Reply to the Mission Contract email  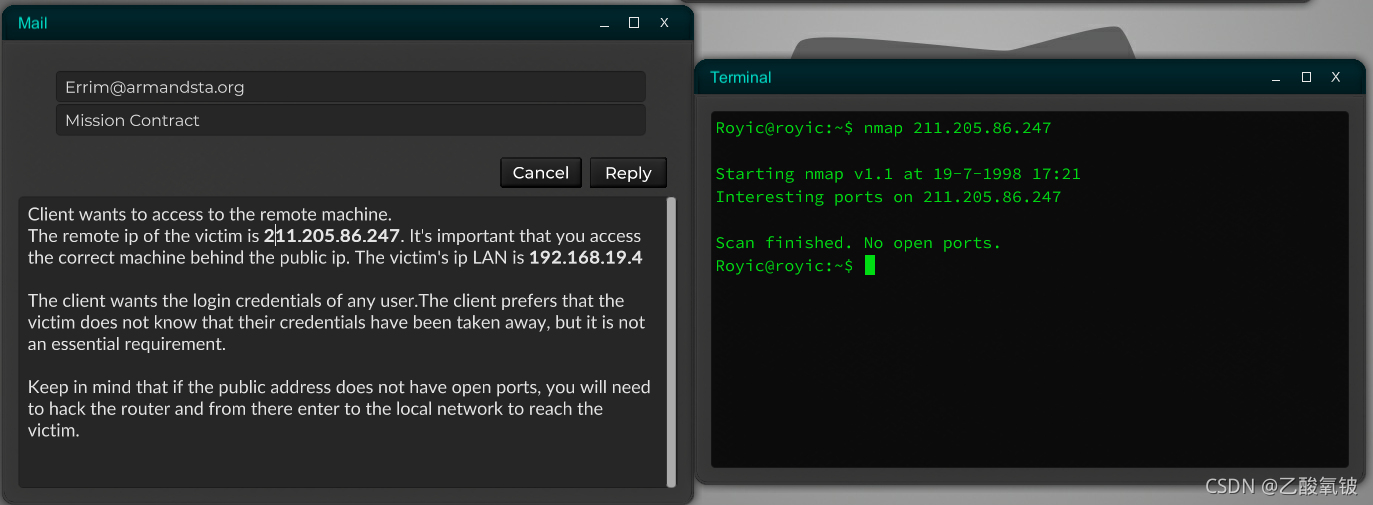click(628, 172)
